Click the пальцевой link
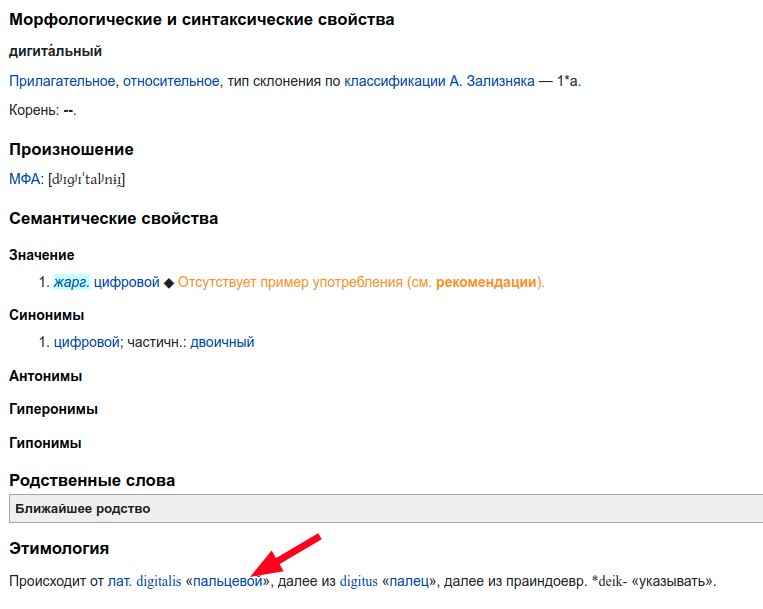The height and width of the screenshot is (609, 763). 229,580
